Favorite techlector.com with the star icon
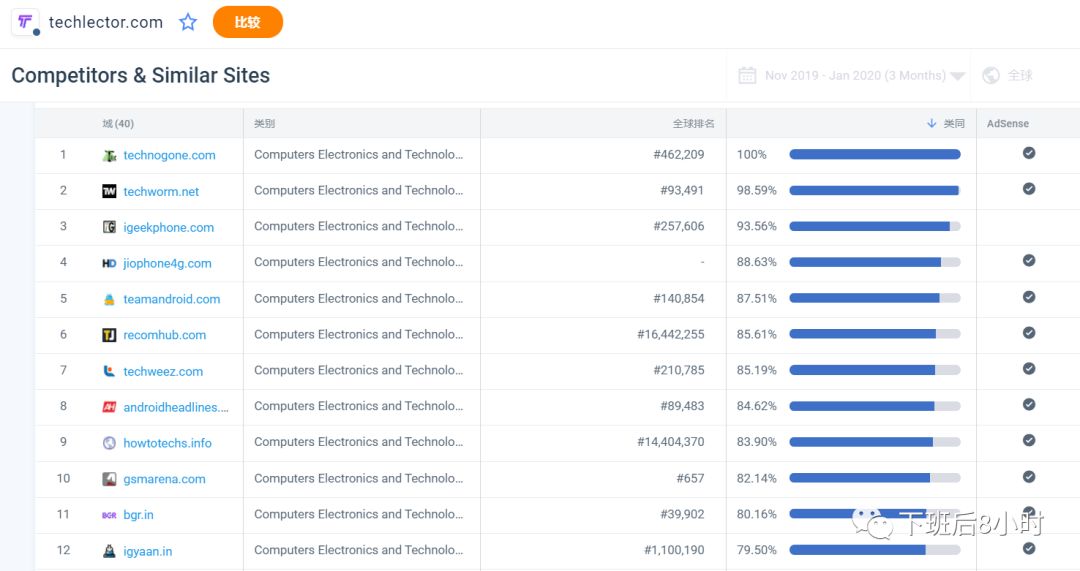The height and width of the screenshot is (571, 1080). point(188,22)
